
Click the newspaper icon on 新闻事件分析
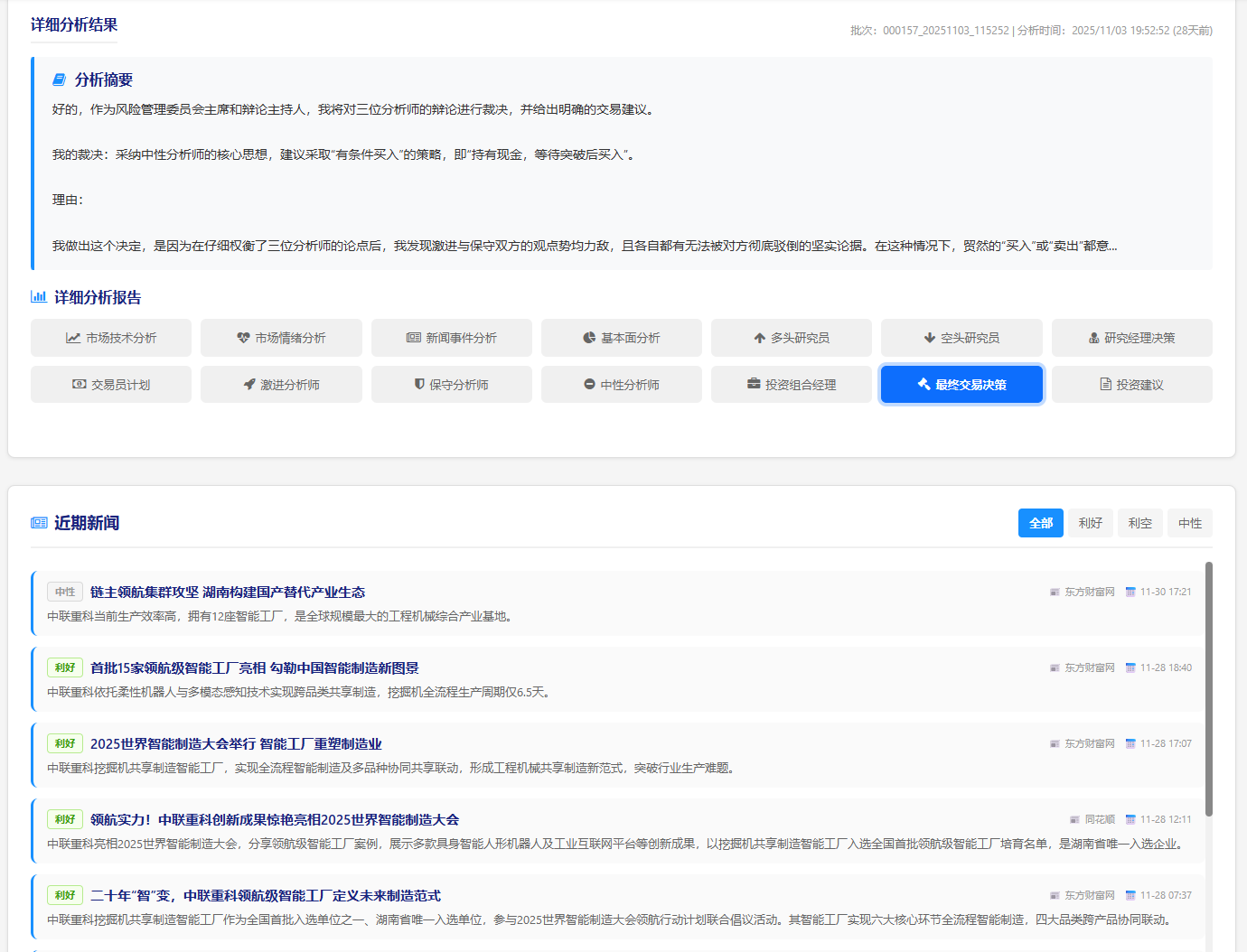[x=414, y=338]
